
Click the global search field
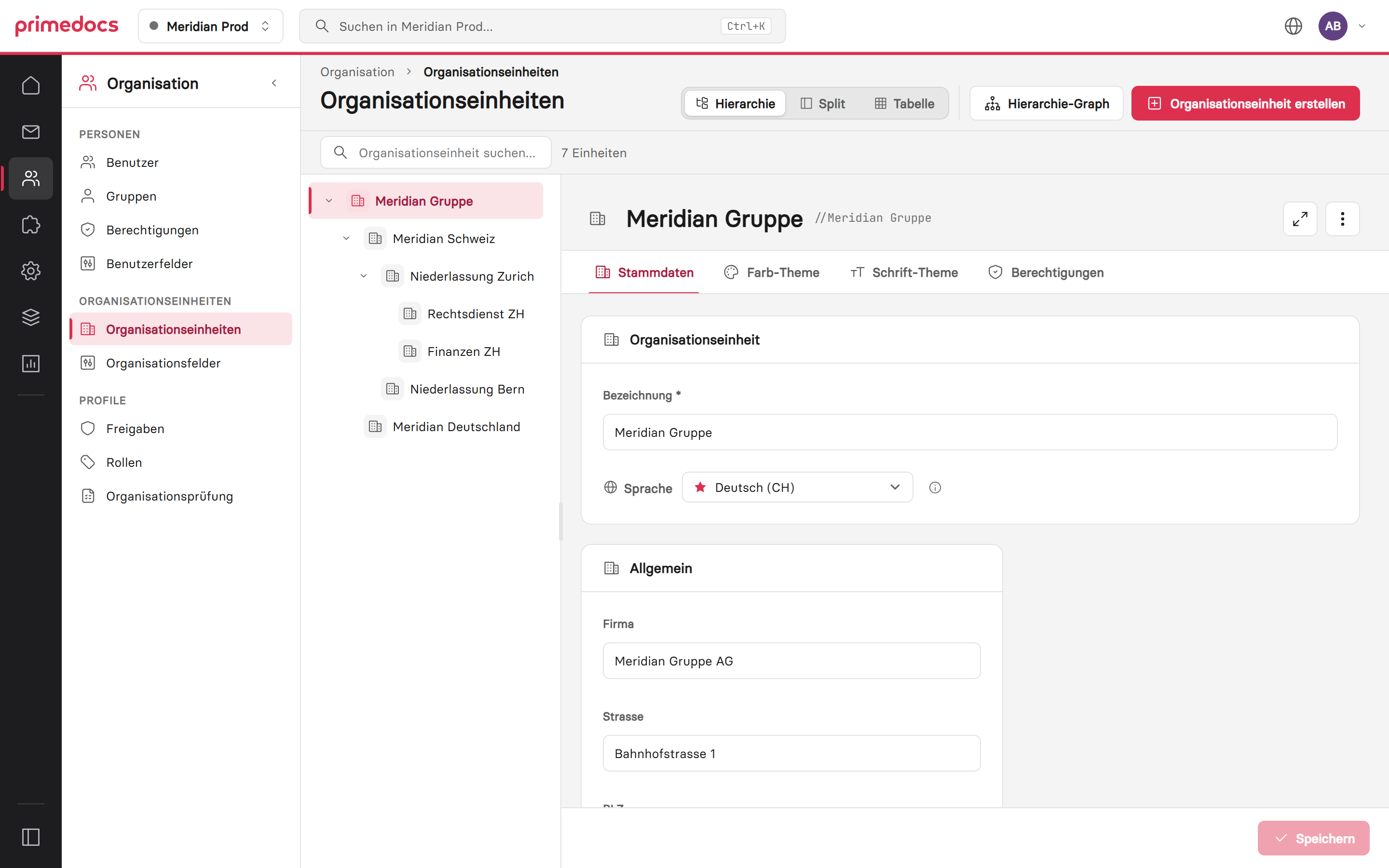(543, 26)
